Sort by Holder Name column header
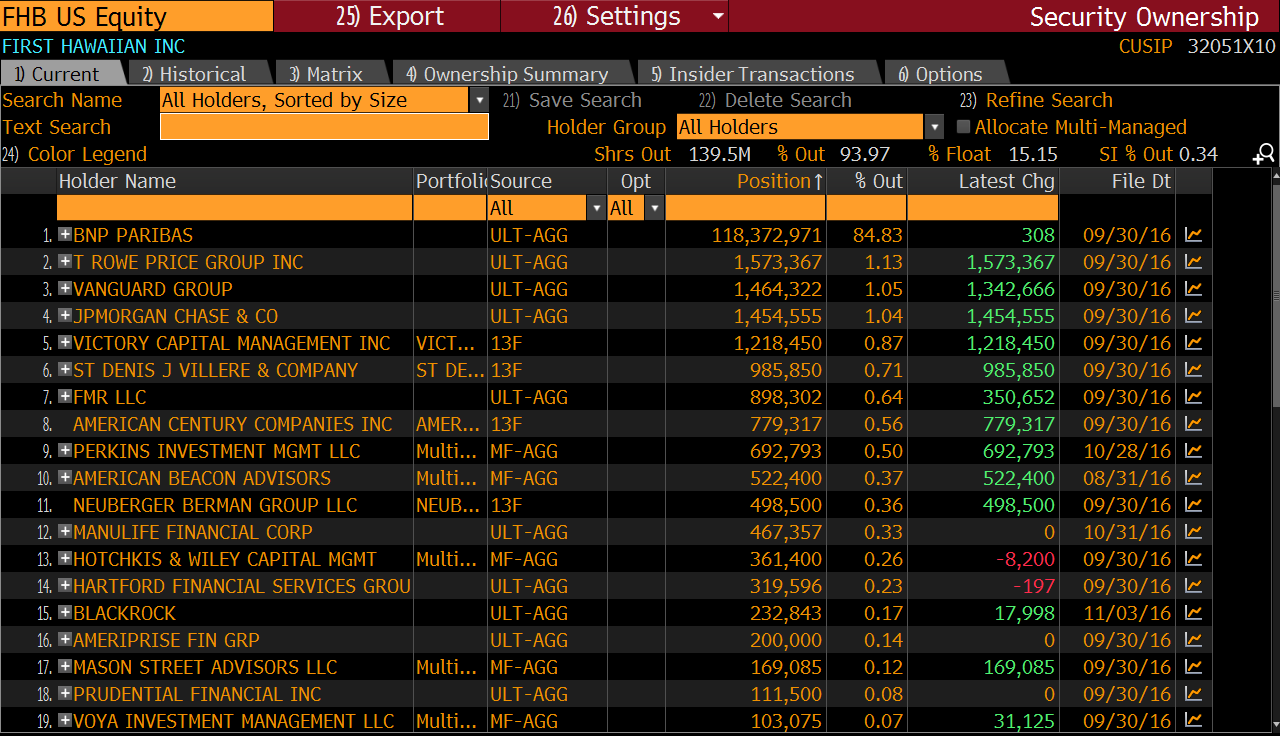This screenshot has width=1280, height=736. point(235,181)
